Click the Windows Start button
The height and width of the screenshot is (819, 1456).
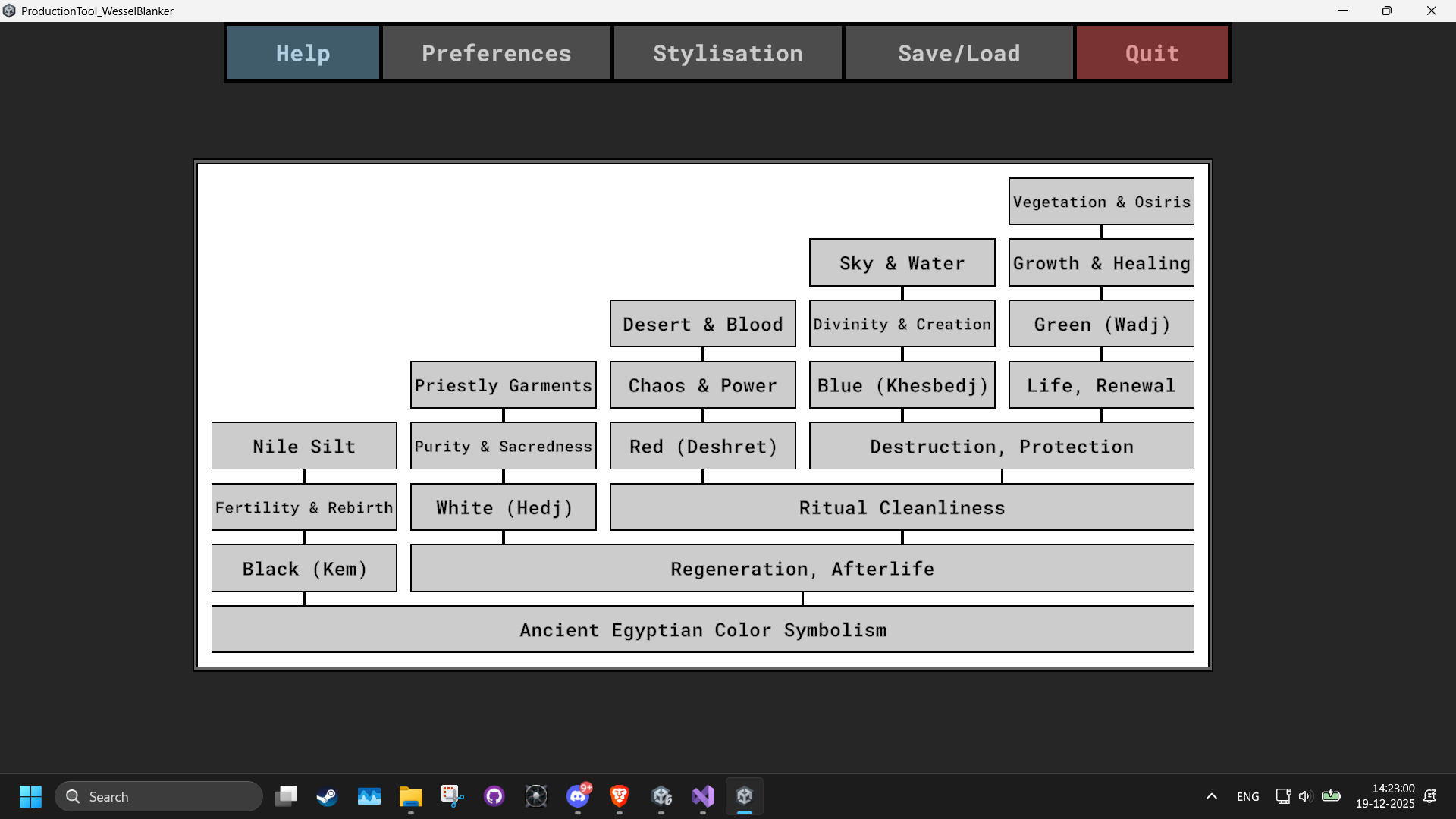coord(31,796)
